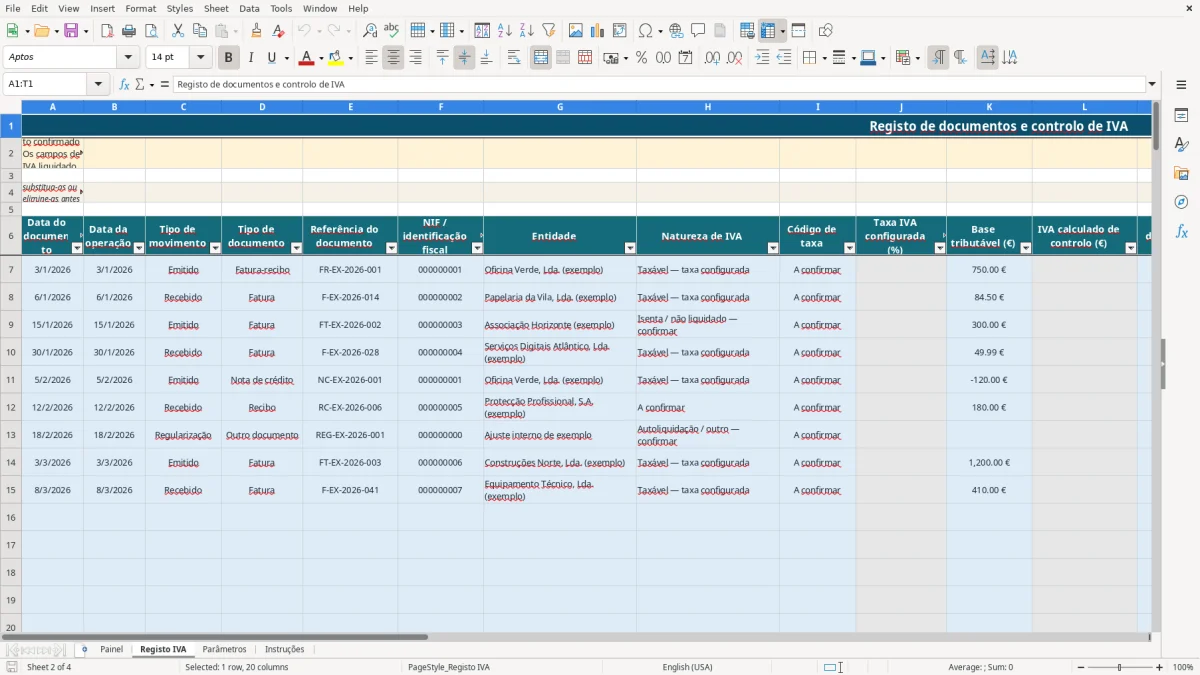Toggle Align Right button
Viewport: 1200px width, 675px height.
tap(415, 58)
